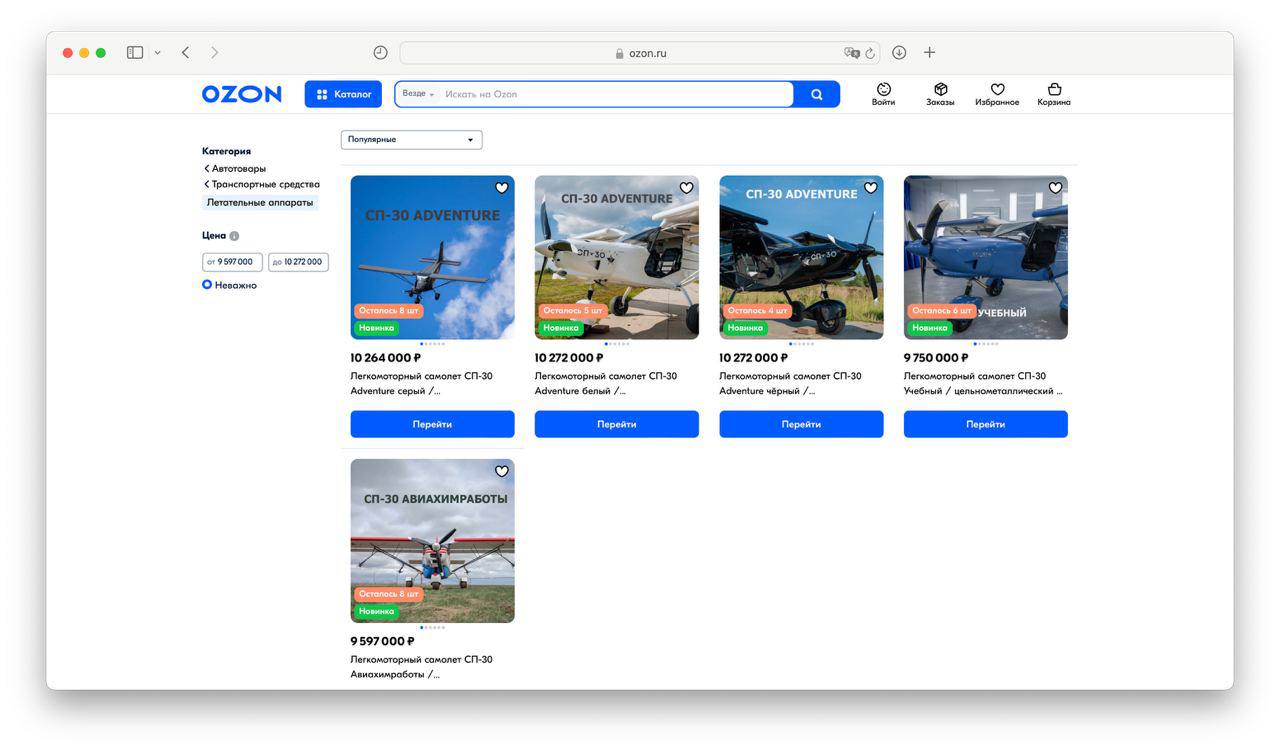Go back to Автотовары category
The image size is (1280, 751).
point(238,169)
